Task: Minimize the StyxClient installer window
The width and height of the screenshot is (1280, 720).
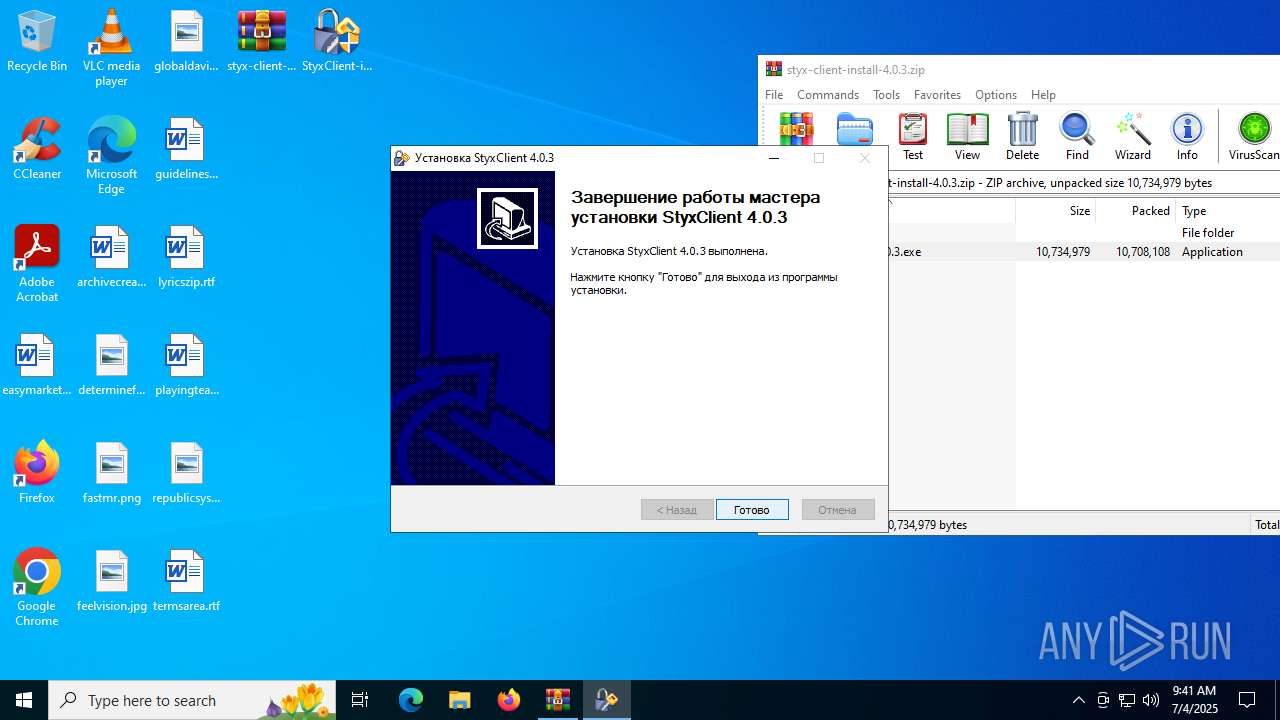Action: point(774,158)
